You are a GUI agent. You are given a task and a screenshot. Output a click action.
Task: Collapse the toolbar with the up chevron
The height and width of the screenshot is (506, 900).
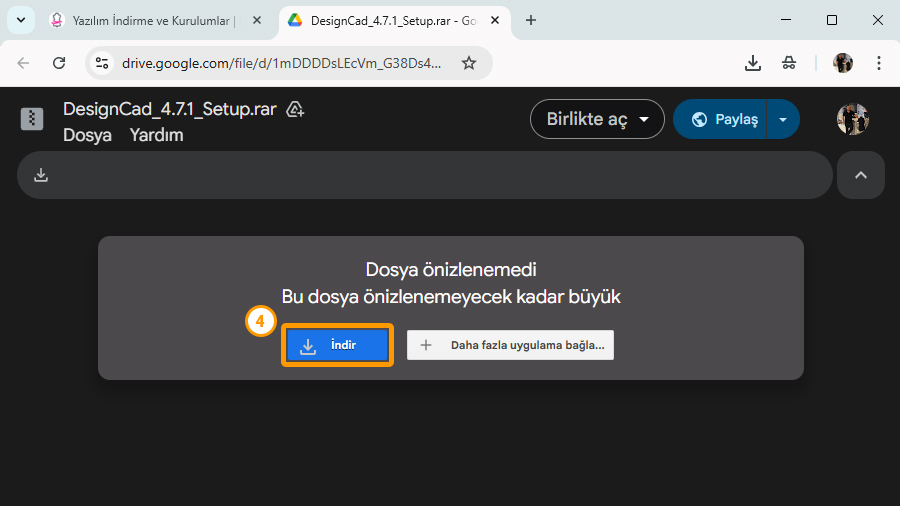pos(860,175)
